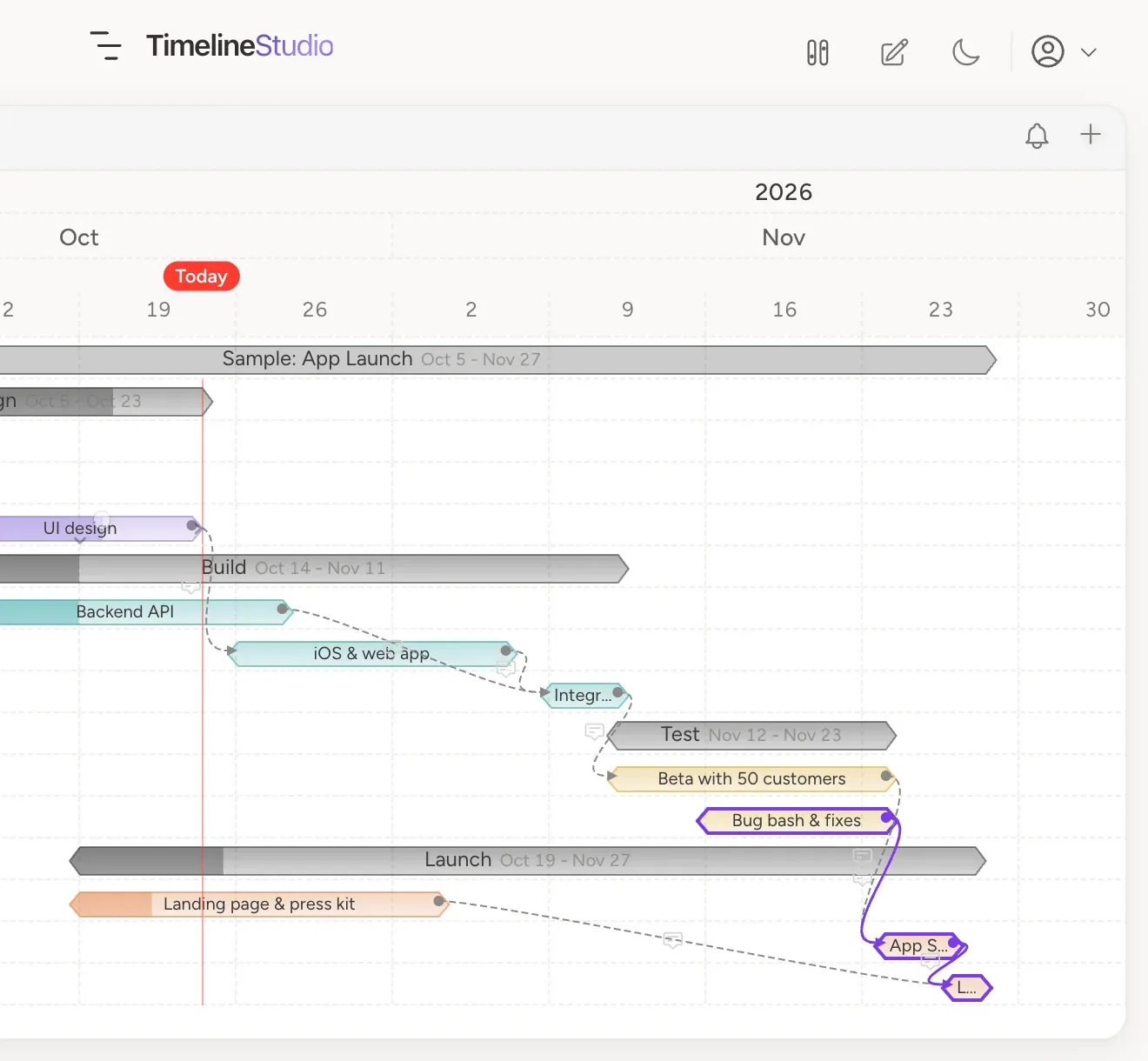Click the Oct month header
This screenshot has width=1148, height=1061.
79,237
